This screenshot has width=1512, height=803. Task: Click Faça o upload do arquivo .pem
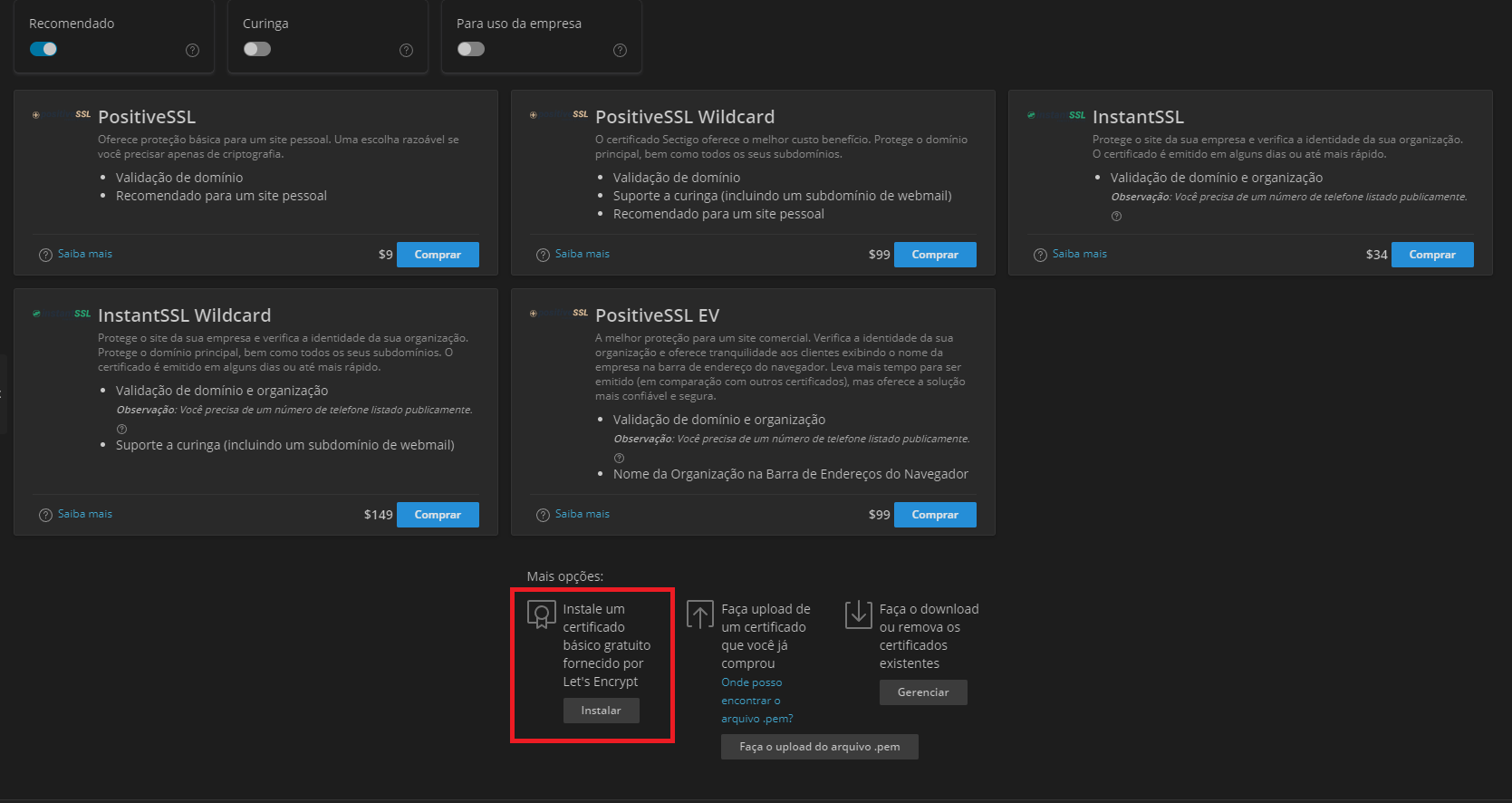click(x=820, y=747)
